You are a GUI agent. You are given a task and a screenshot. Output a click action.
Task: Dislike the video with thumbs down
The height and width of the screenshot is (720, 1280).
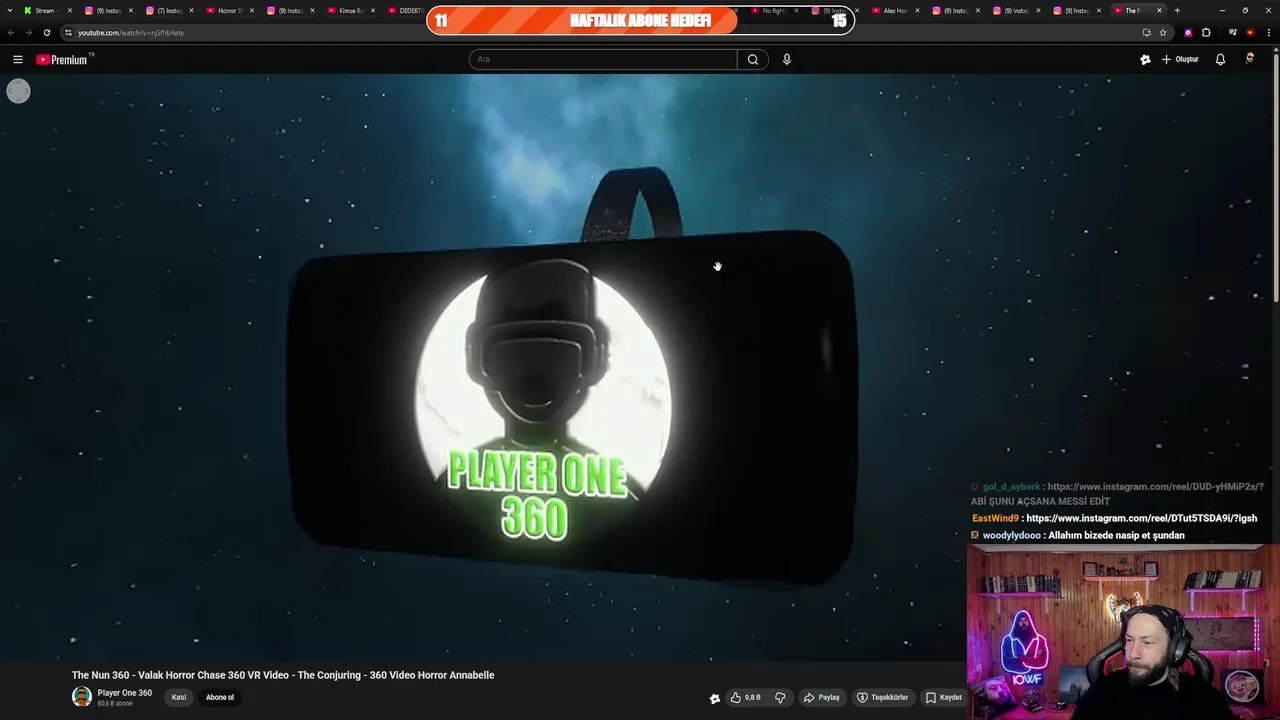click(780, 698)
